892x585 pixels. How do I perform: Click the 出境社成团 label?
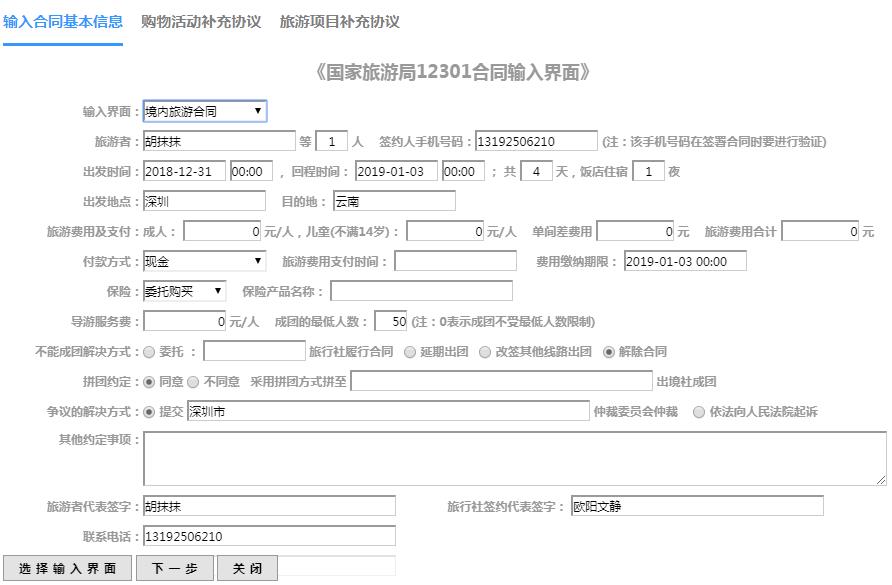point(686,382)
